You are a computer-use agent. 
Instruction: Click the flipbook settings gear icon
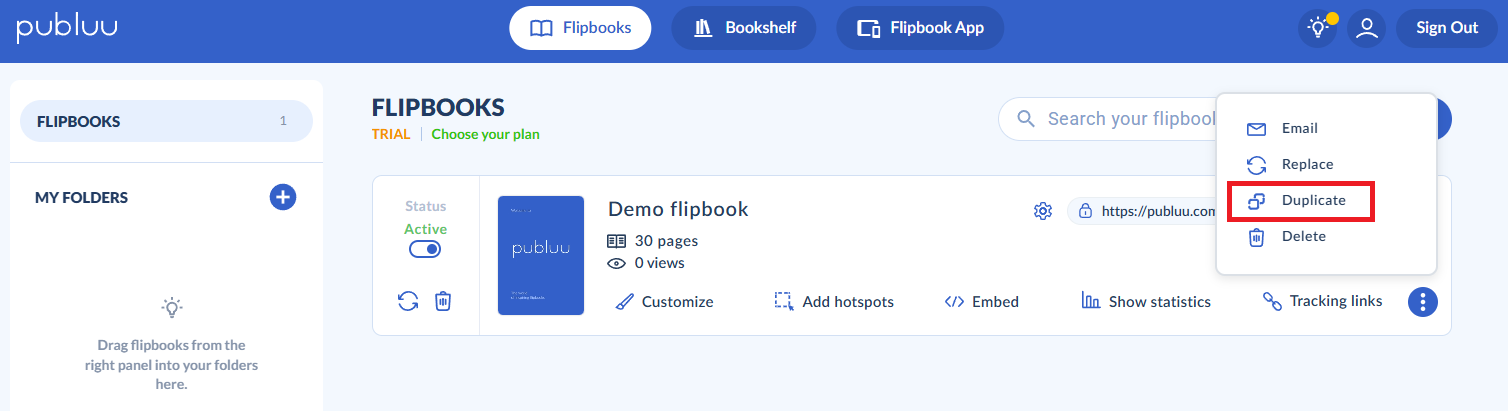pos(1043,211)
